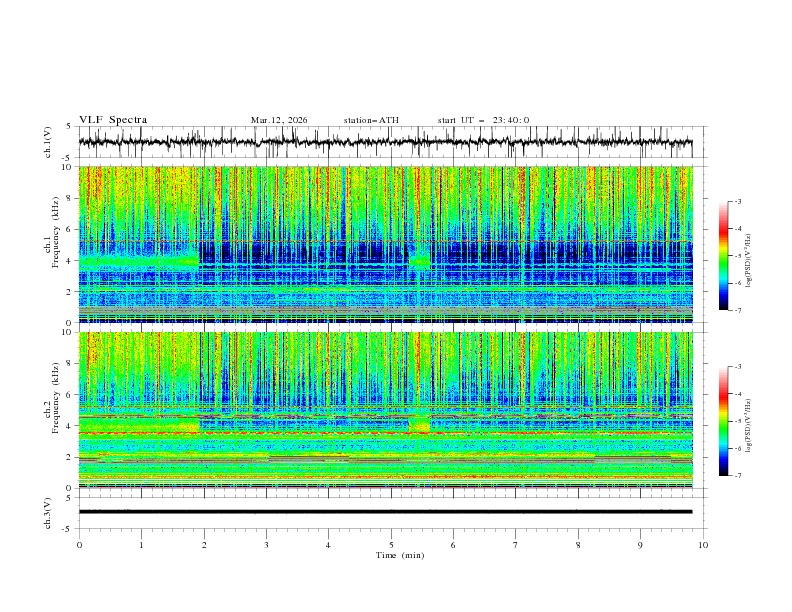Click the ch.1 spectrogram color bar
792x612 pixels.
click(x=723, y=256)
